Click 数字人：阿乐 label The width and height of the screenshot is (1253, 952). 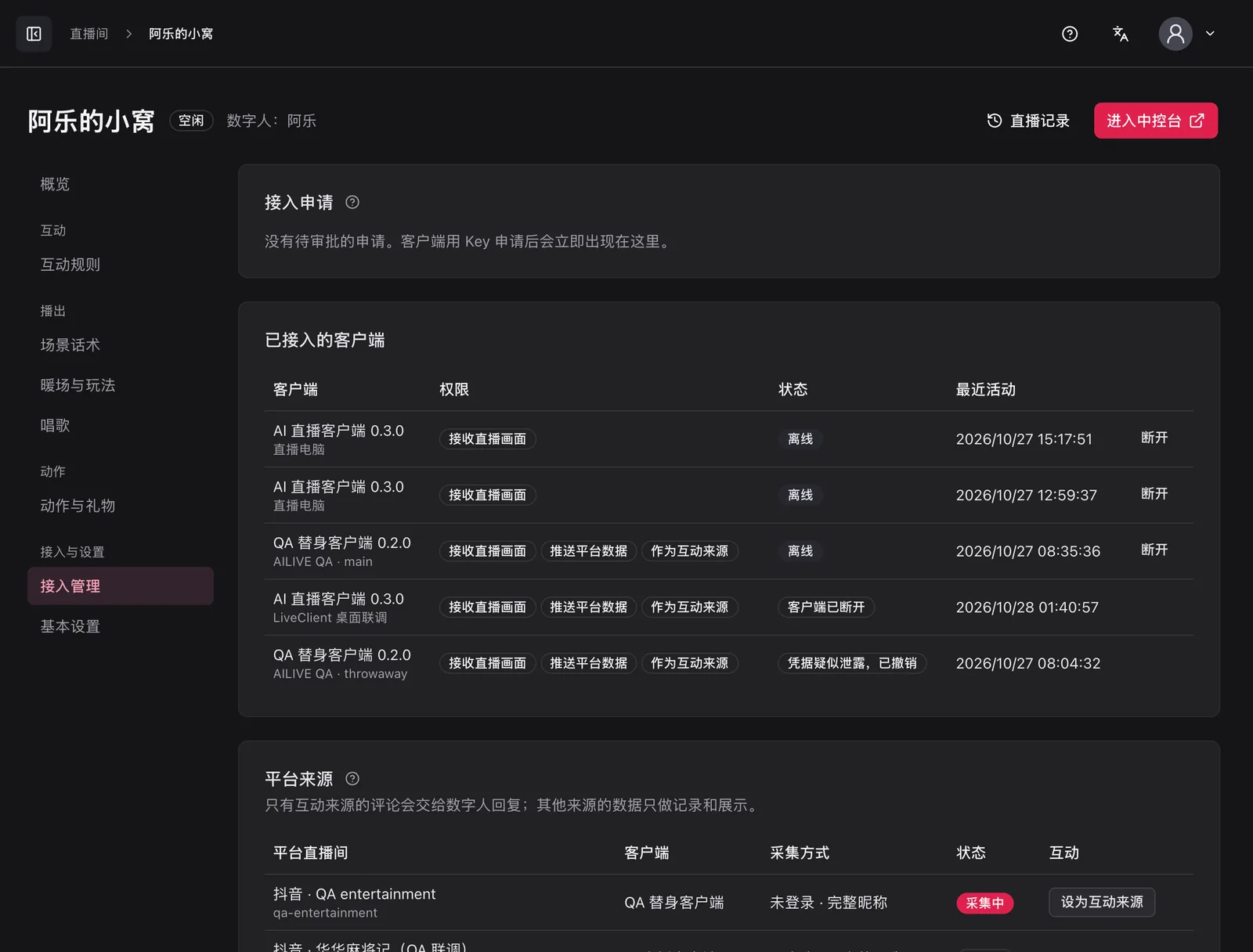272,121
